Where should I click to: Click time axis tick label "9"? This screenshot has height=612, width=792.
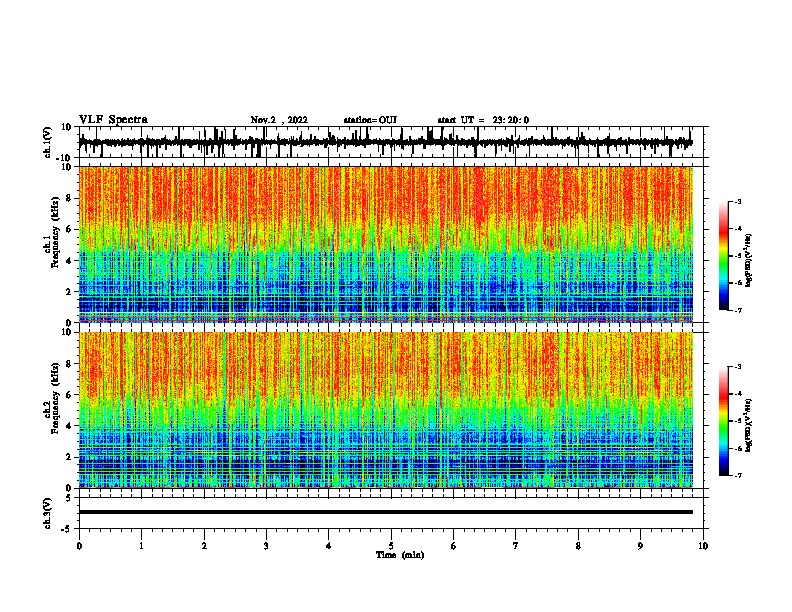(640, 546)
